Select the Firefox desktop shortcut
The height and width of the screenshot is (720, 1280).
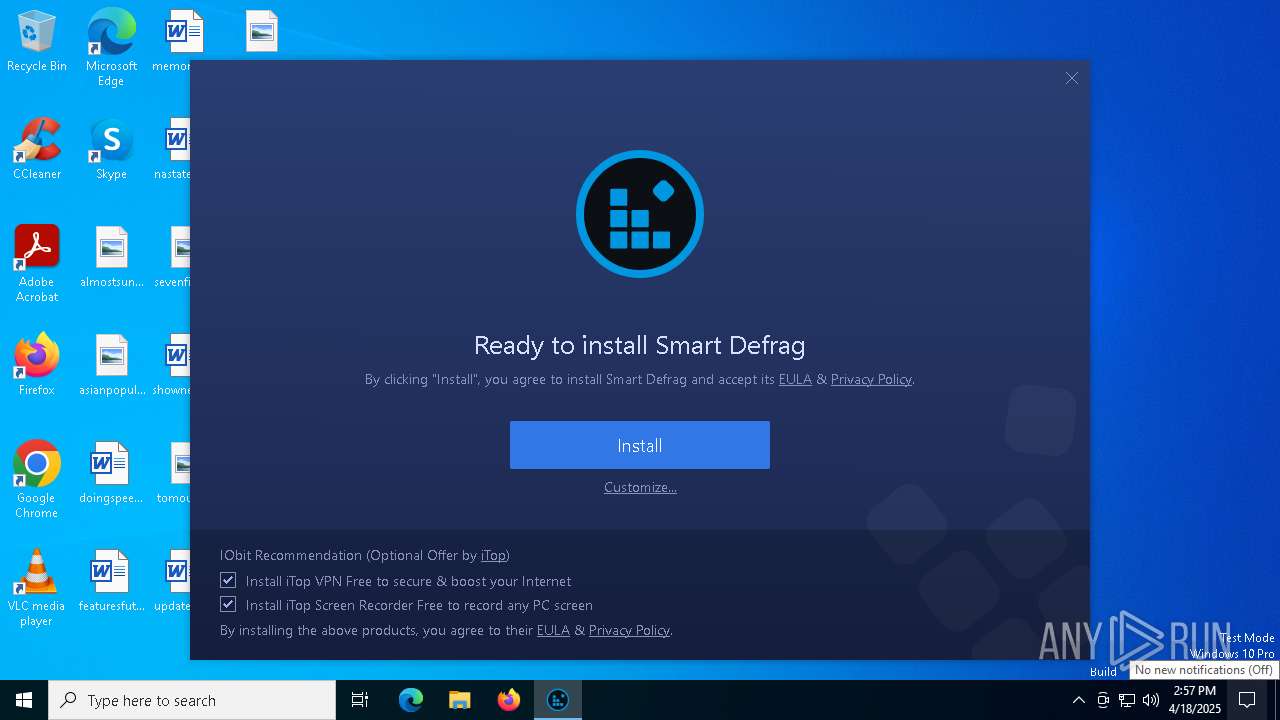pos(37,365)
